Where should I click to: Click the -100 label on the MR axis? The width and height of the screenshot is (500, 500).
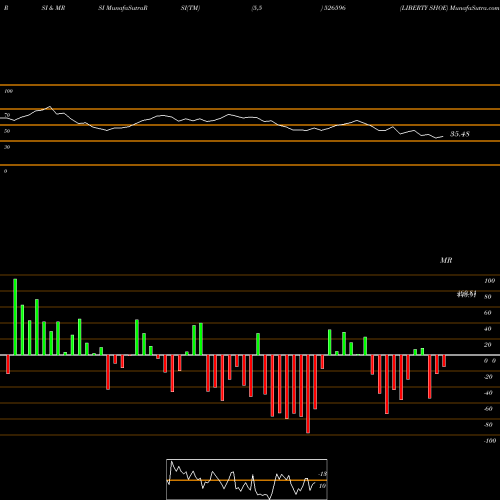pyautogui.click(x=490, y=441)
